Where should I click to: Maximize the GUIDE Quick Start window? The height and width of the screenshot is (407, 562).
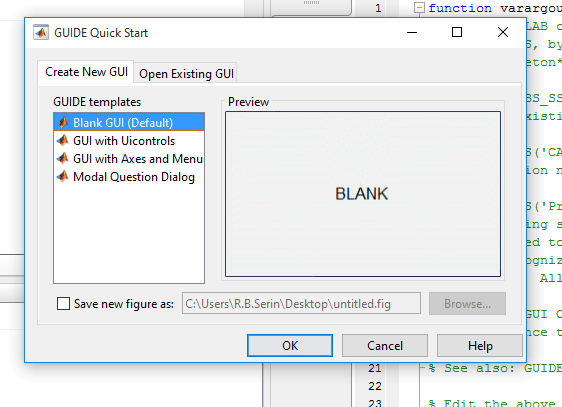coord(457,32)
